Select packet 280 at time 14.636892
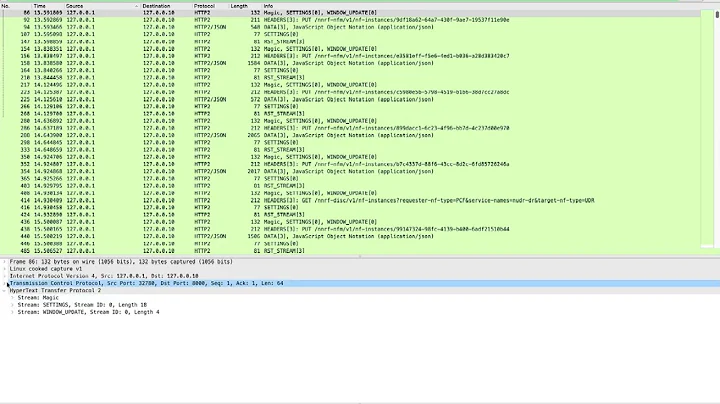The width and height of the screenshot is (720, 404). click(350, 121)
